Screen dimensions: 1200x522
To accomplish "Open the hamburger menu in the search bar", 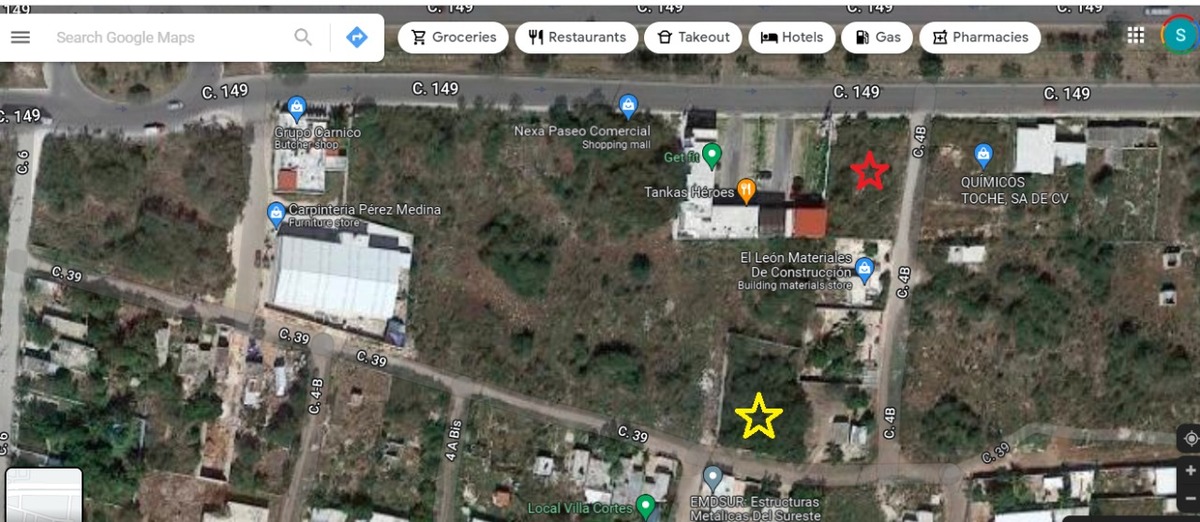I will coord(20,37).
